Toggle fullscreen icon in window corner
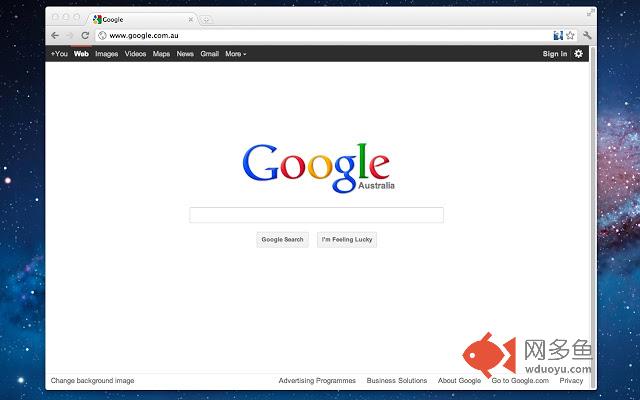The width and height of the screenshot is (640, 400). pyautogui.click(x=590, y=13)
